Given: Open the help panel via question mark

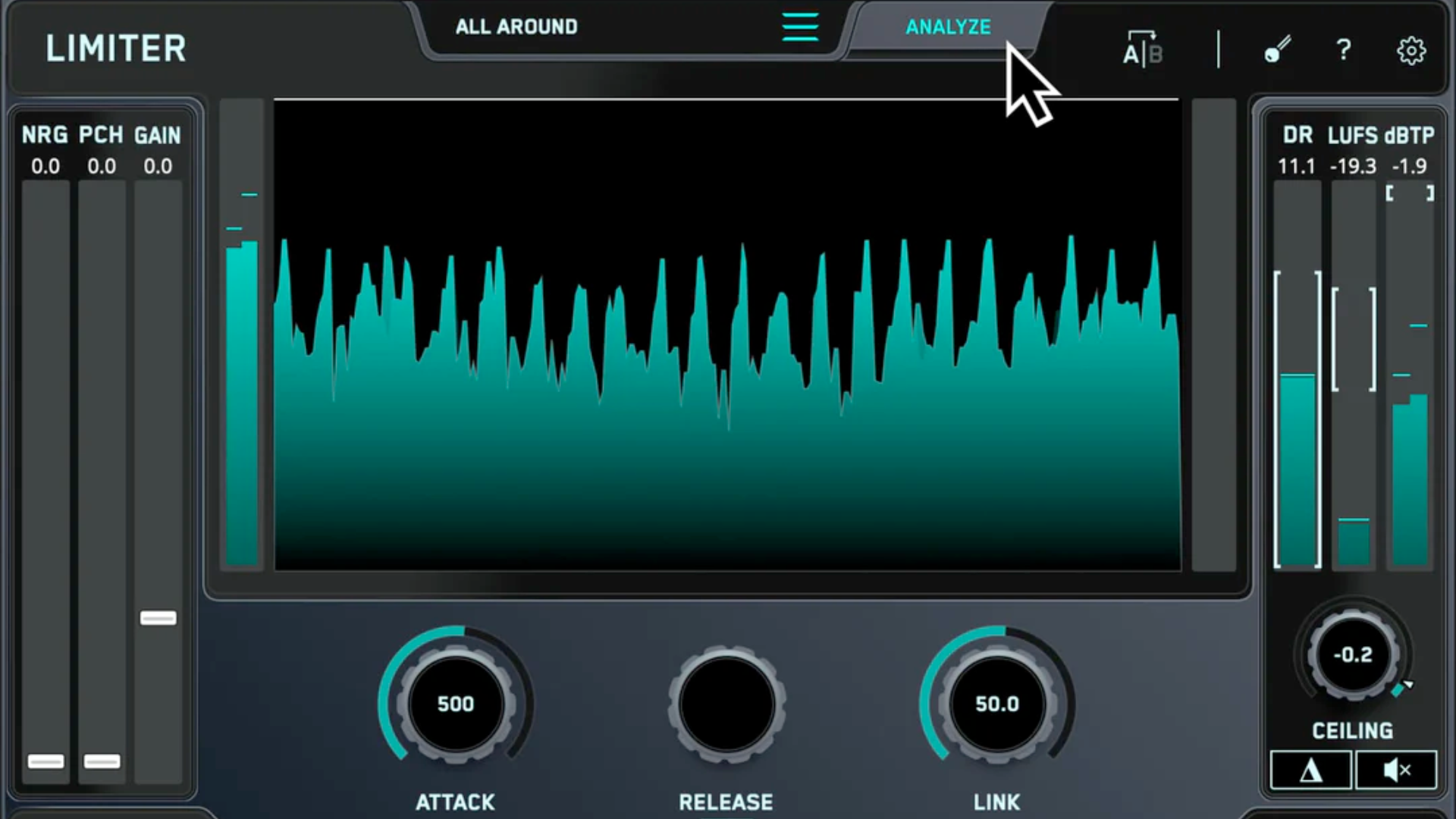Looking at the screenshot, I should (x=1344, y=50).
